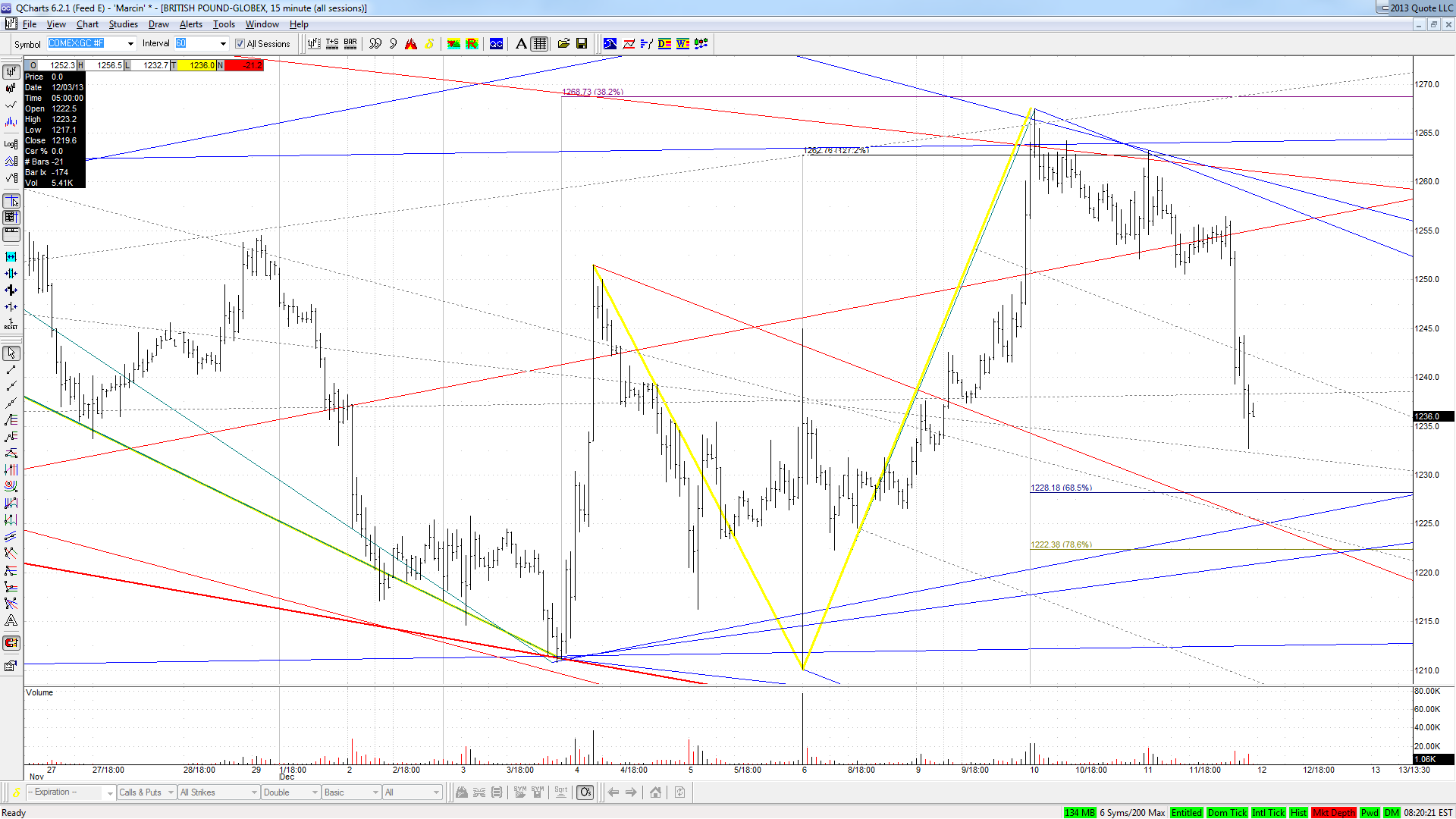Expand the Calls & Puts dropdown
Screen dimensions: 1456x819
[171, 792]
